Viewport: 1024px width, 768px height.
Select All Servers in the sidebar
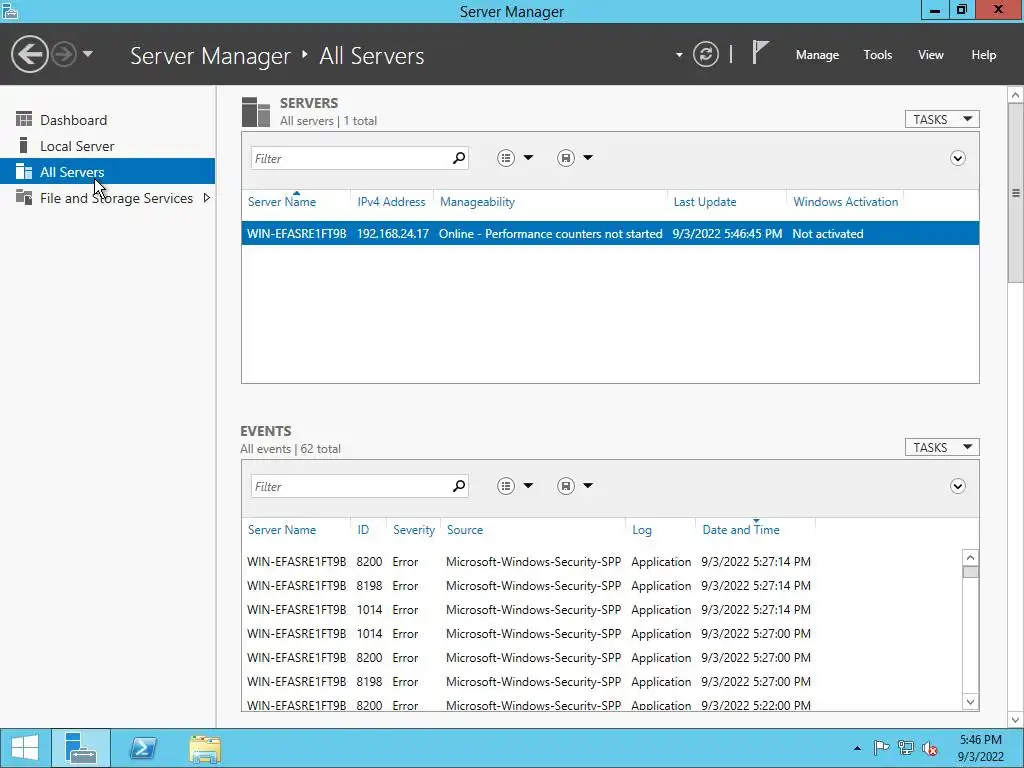107,172
